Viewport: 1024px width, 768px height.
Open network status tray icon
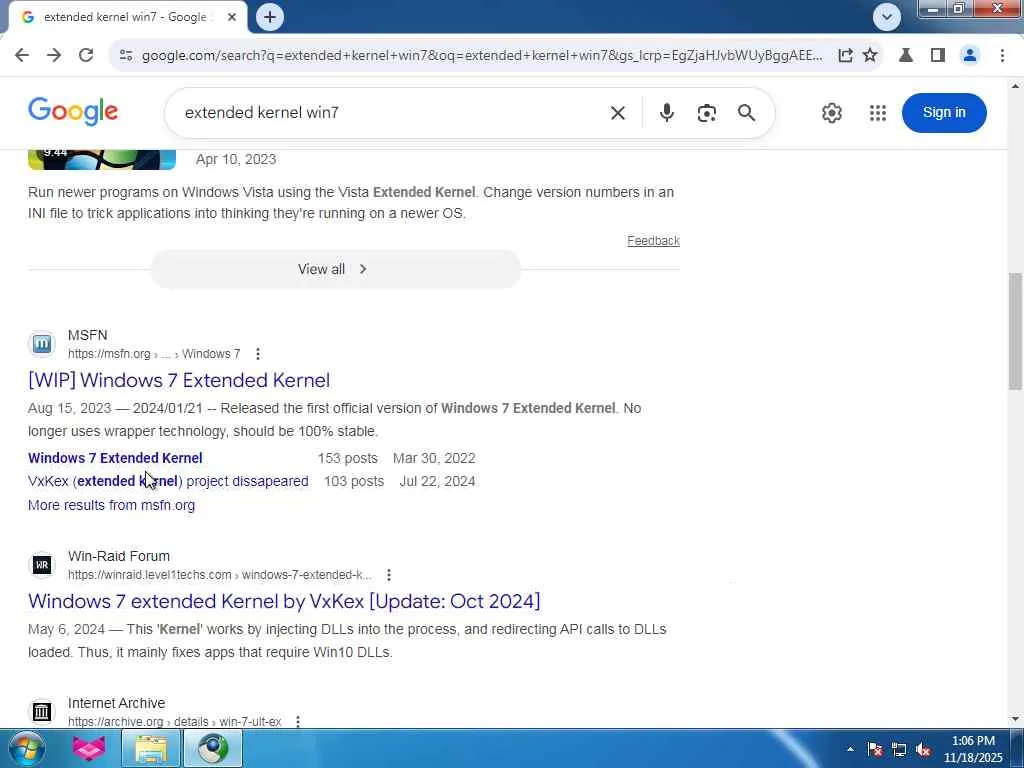tap(899, 749)
